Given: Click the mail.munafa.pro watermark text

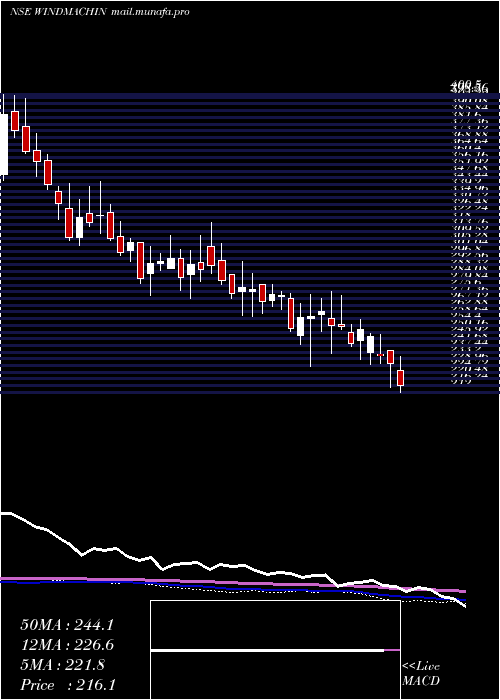Looking at the screenshot, I should click(150, 12).
